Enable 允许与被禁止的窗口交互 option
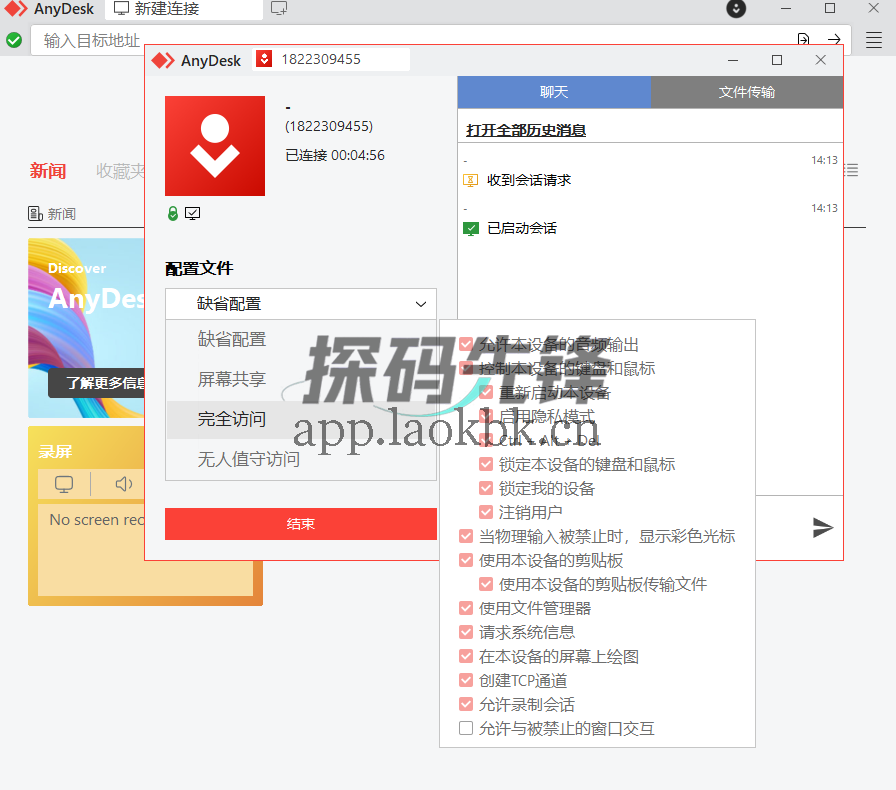The width and height of the screenshot is (896, 790). tap(466, 729)
